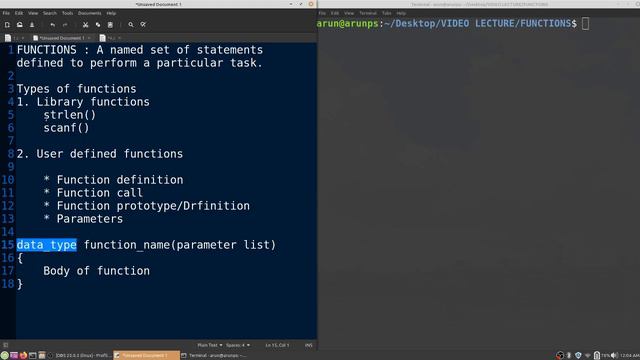The height and width of the screenshot is (360, 640).
Task: Open the clock in system tray
Action: click(629, 356)
